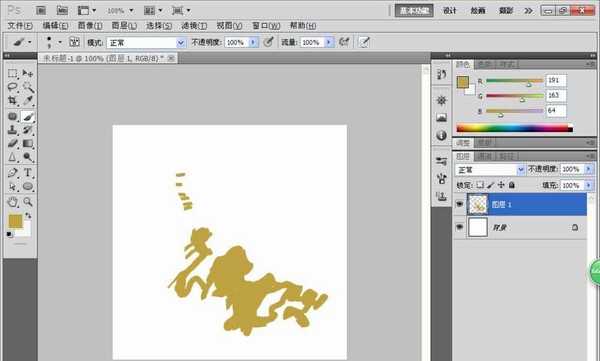This screenshot has width=600, height=361.
Task: Open the 编辑(E) menu
Action: [55, 26]
